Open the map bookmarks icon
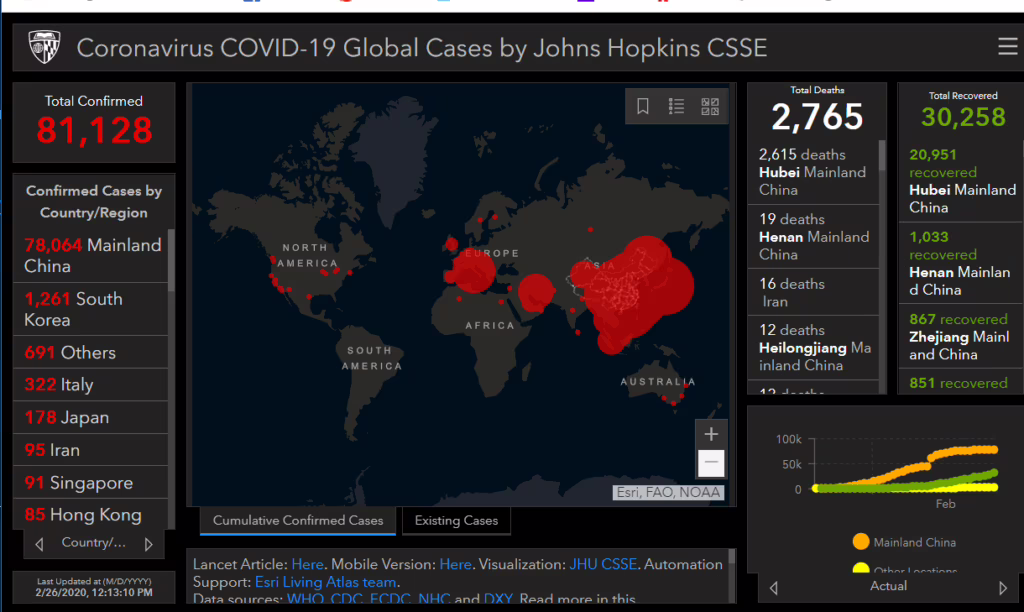Image resolution: width=1024 pixels, height=612 pixels. coord(643,106)
